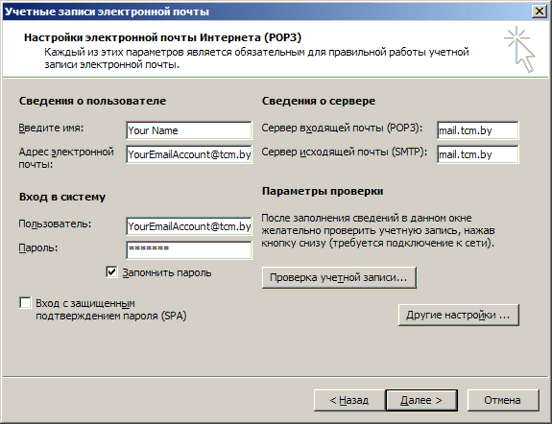
Task: Select the Адрес электронной почты field
Action: click(189, 154)
